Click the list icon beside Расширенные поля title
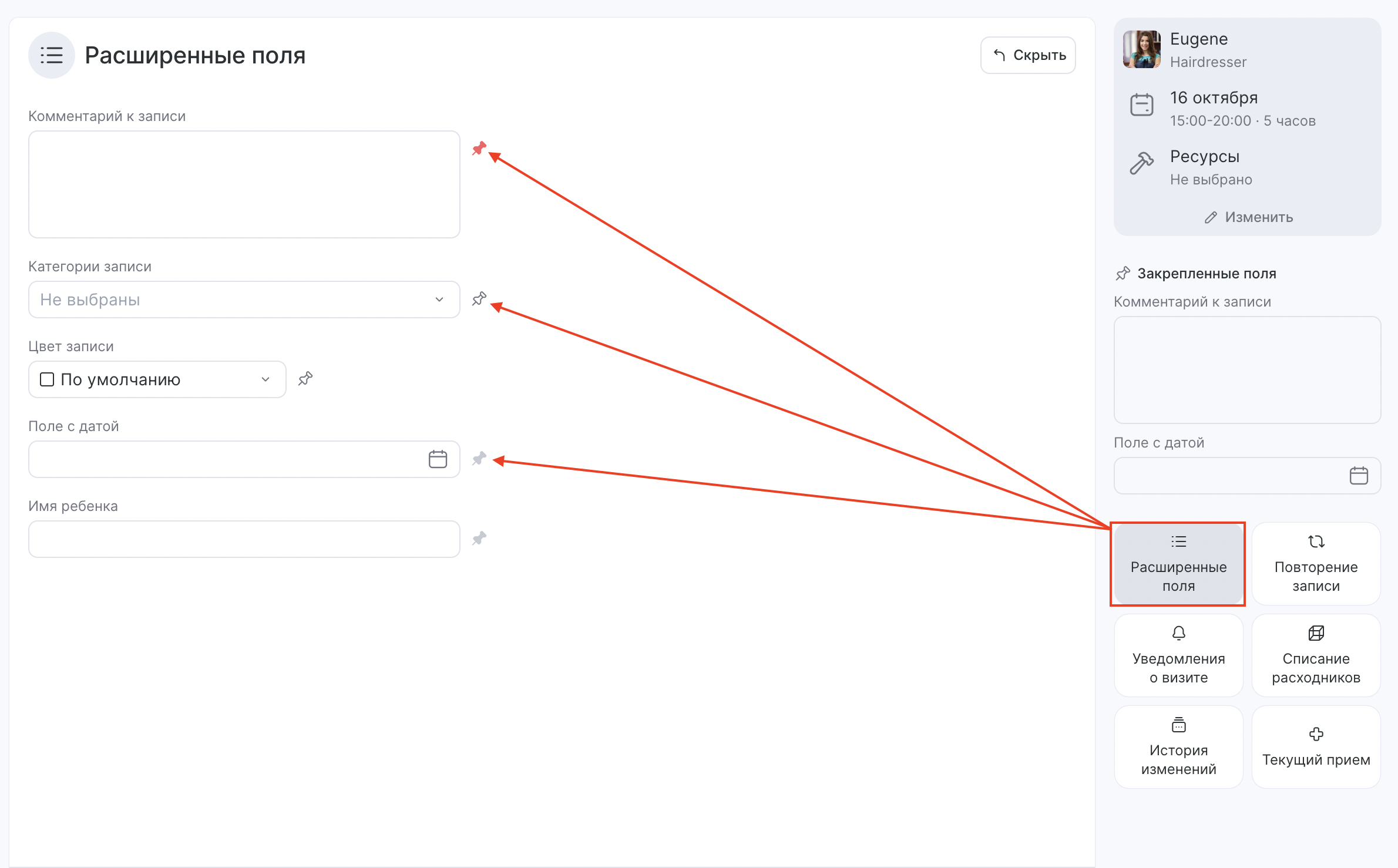The width and height of the screenshot is (1398, 868). pos(52,55)
